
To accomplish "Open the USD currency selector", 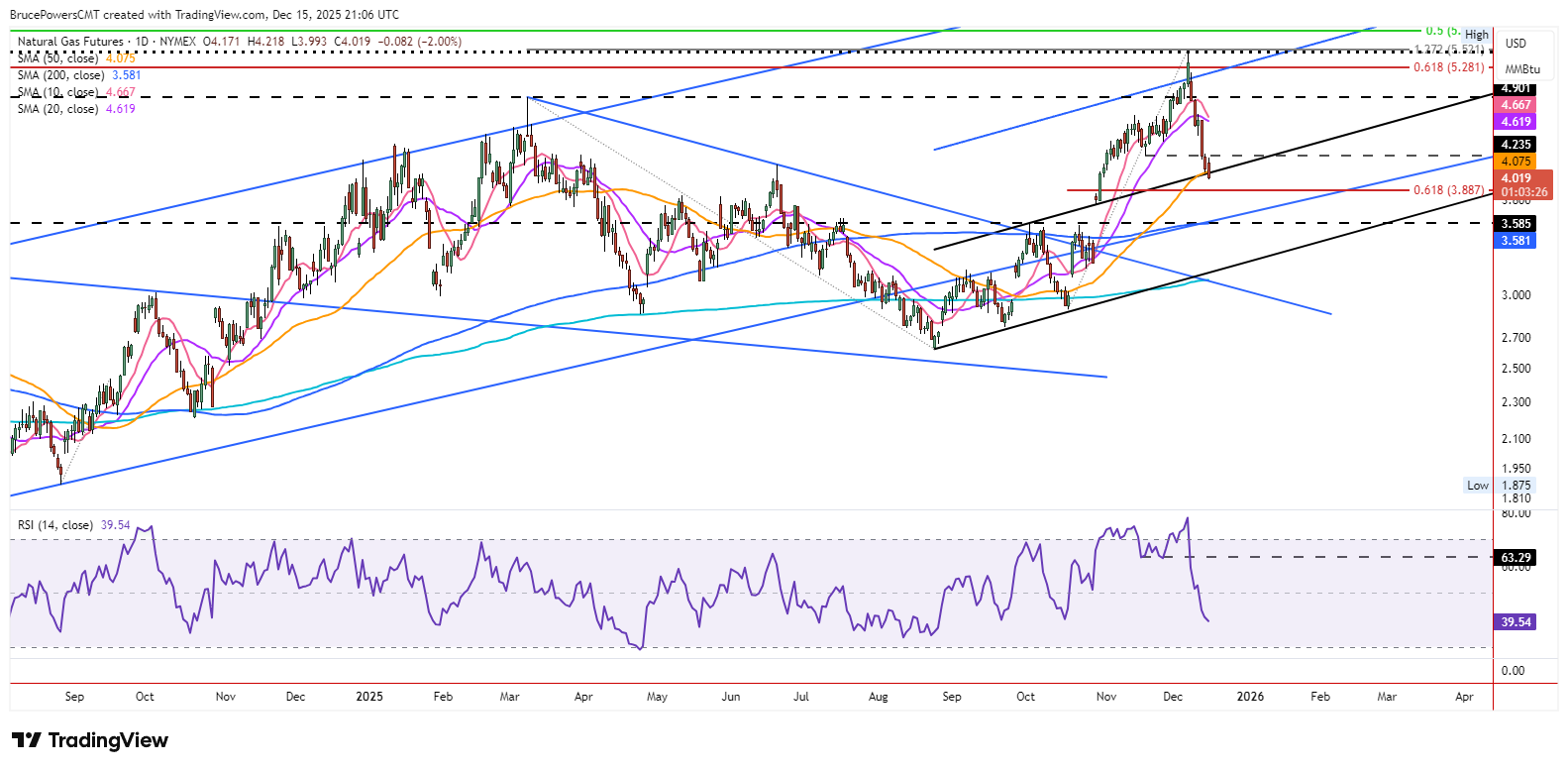I will pyautogui.click(x=1516, y=44).
